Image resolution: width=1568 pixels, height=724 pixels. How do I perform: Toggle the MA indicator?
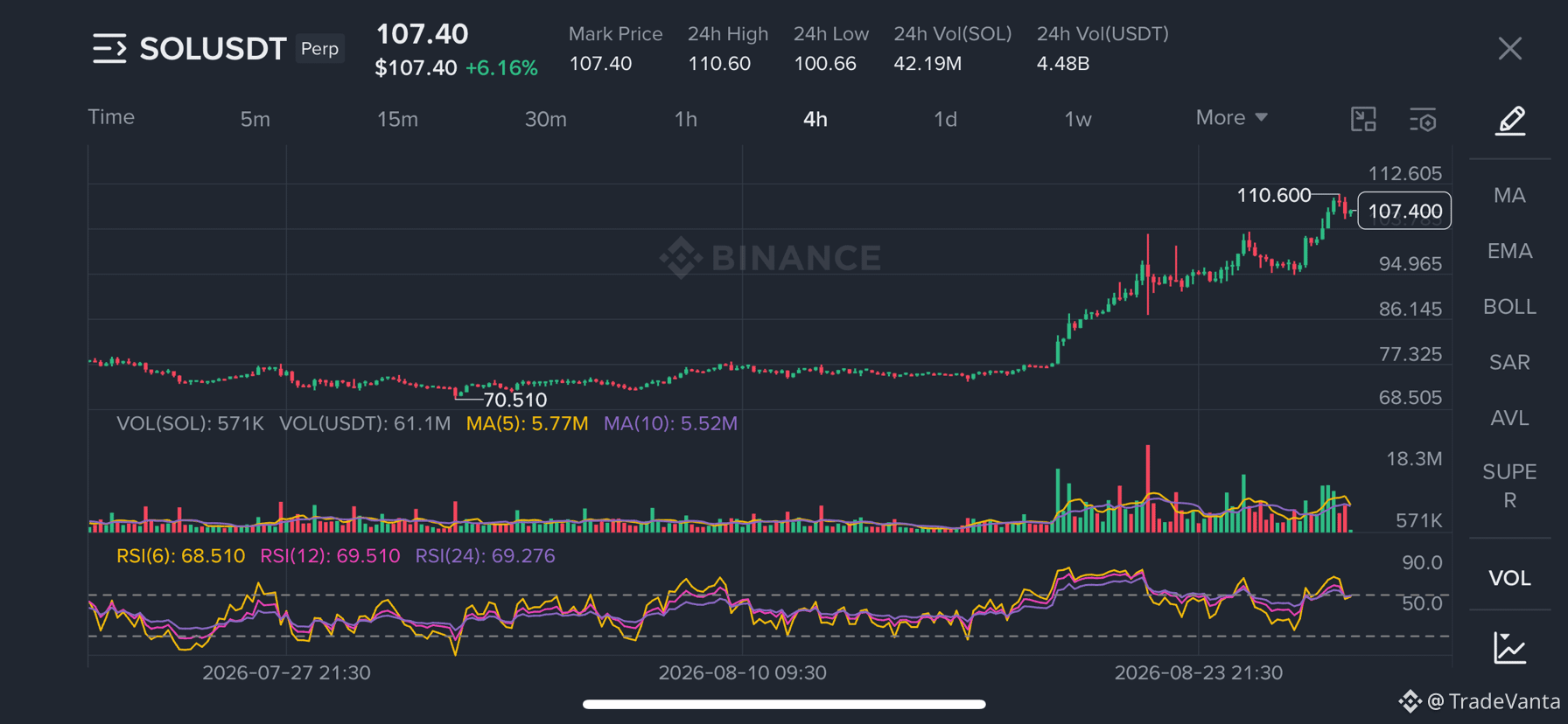pos(1509,195)
